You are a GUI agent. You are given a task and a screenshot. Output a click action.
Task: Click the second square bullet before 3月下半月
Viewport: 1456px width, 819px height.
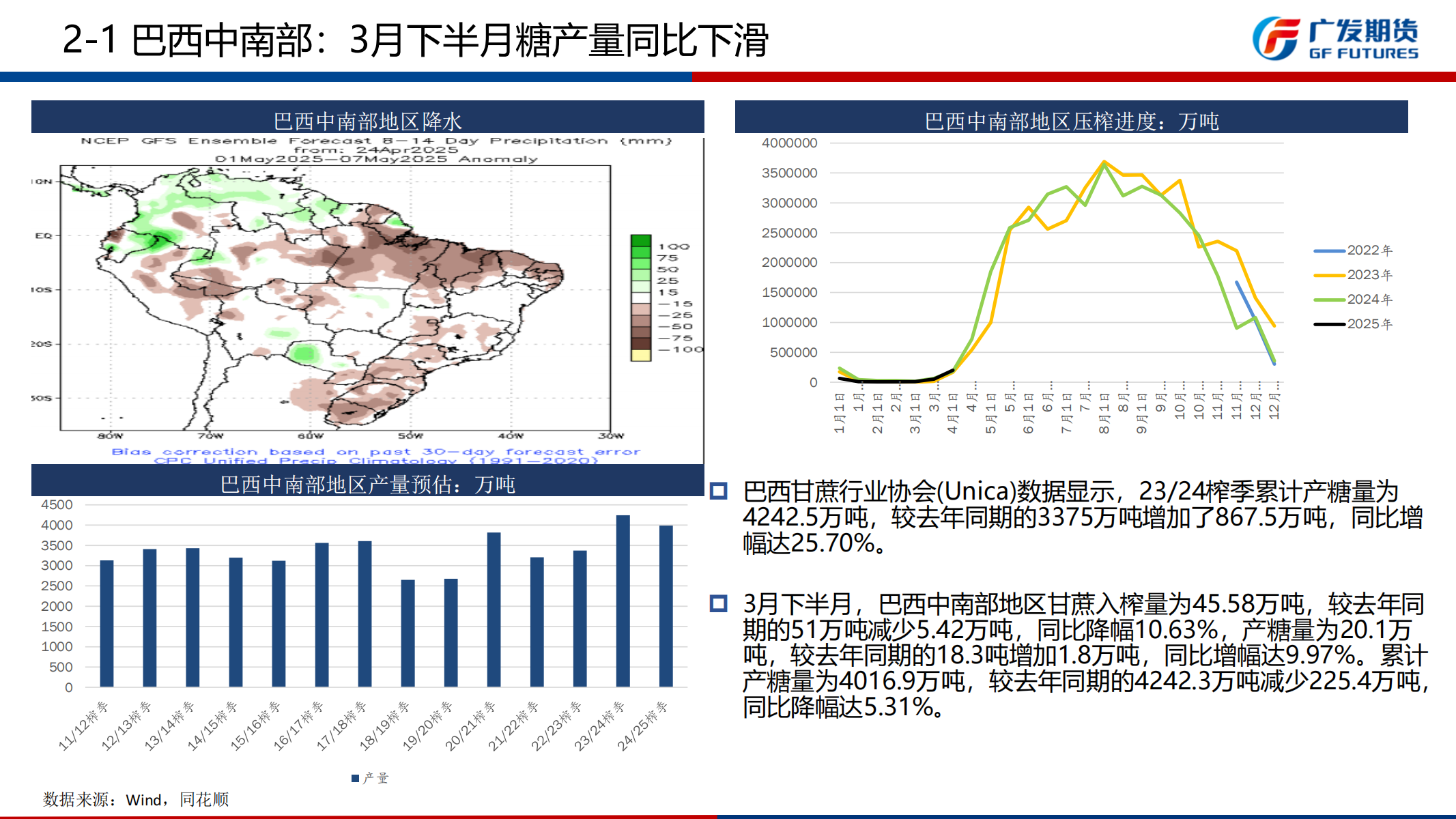(x=718, y=604)
